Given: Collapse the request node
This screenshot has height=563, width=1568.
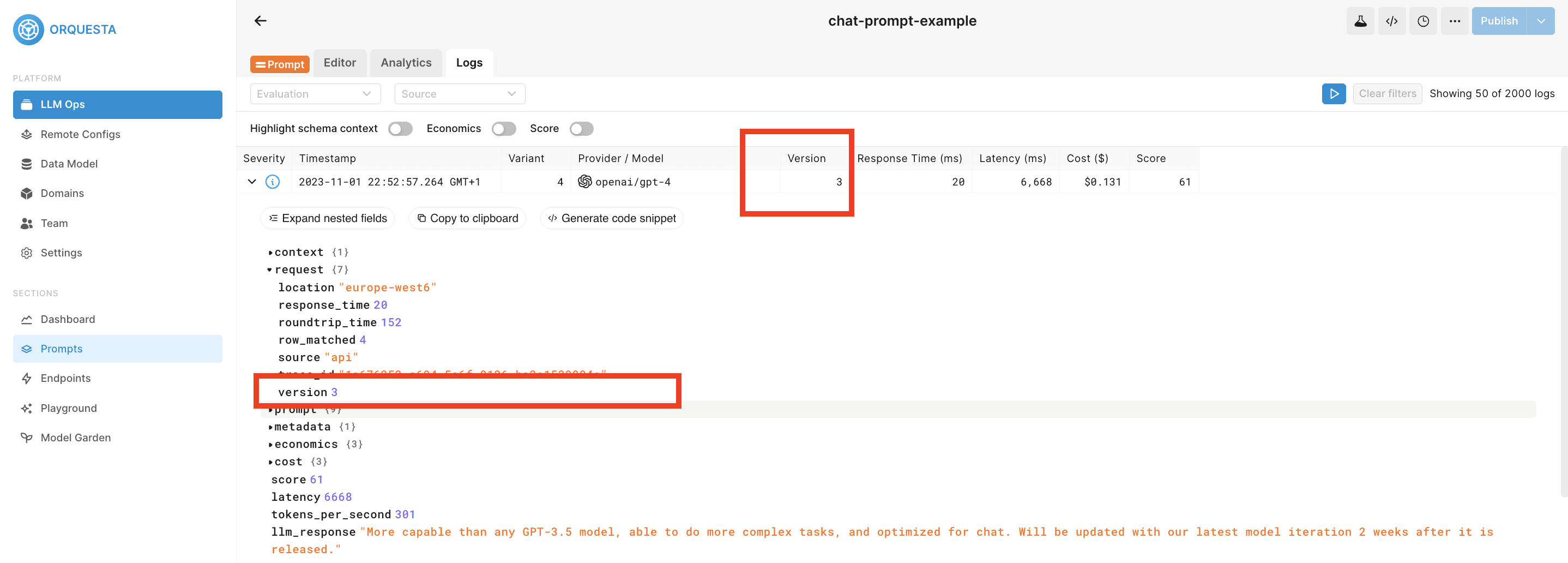Looking at the screenshot, I should (x=270, y=269).
